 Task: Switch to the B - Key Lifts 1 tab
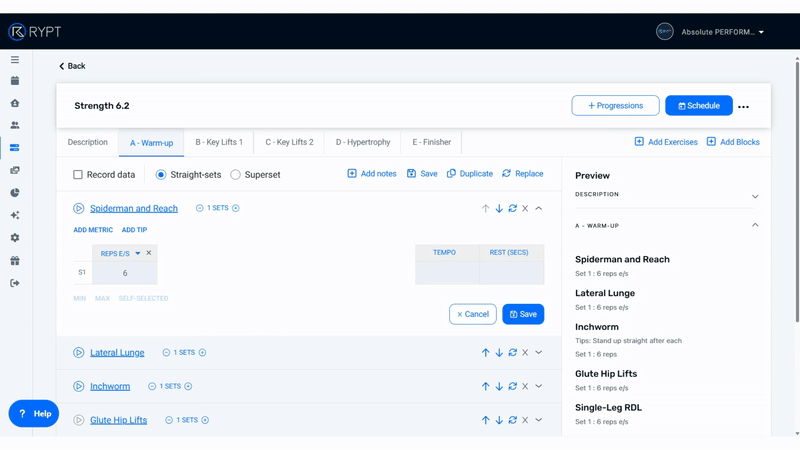219,142
